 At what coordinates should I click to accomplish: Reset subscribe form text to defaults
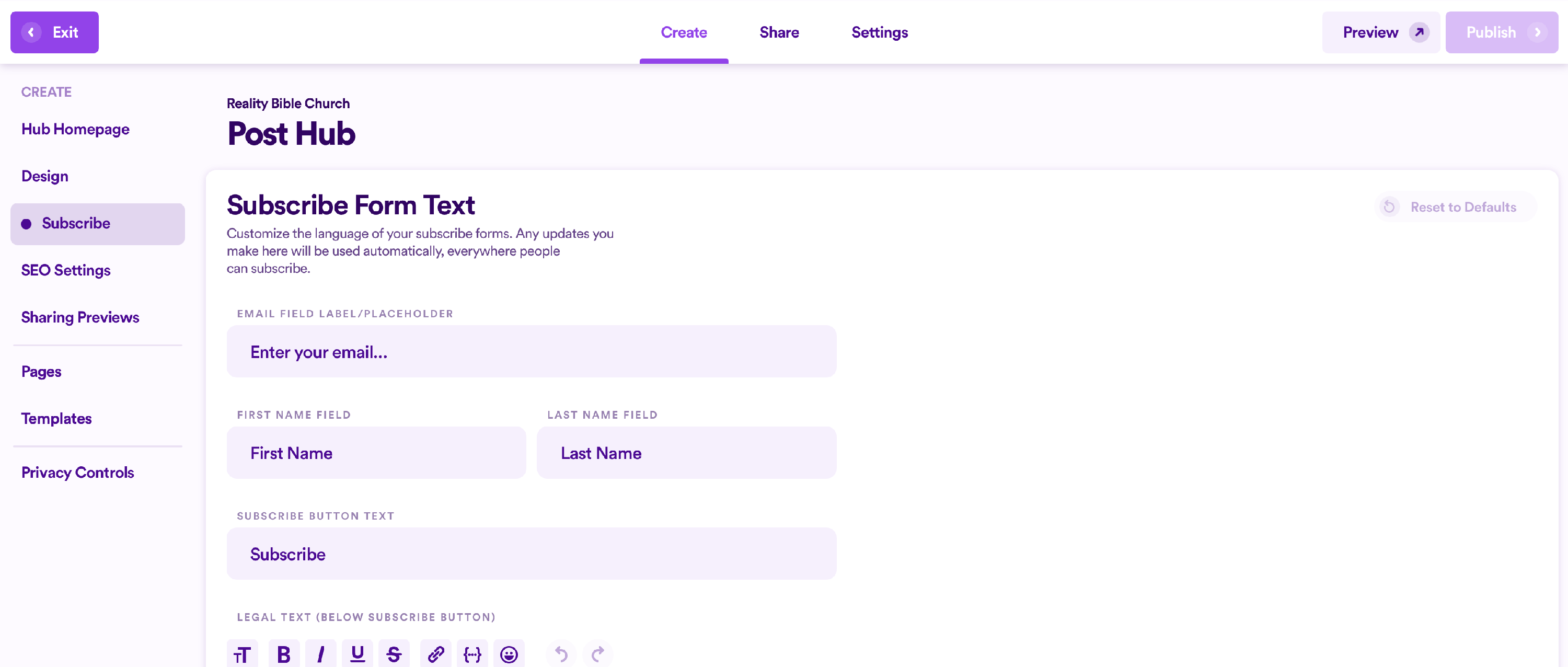tap(1455, 207)
